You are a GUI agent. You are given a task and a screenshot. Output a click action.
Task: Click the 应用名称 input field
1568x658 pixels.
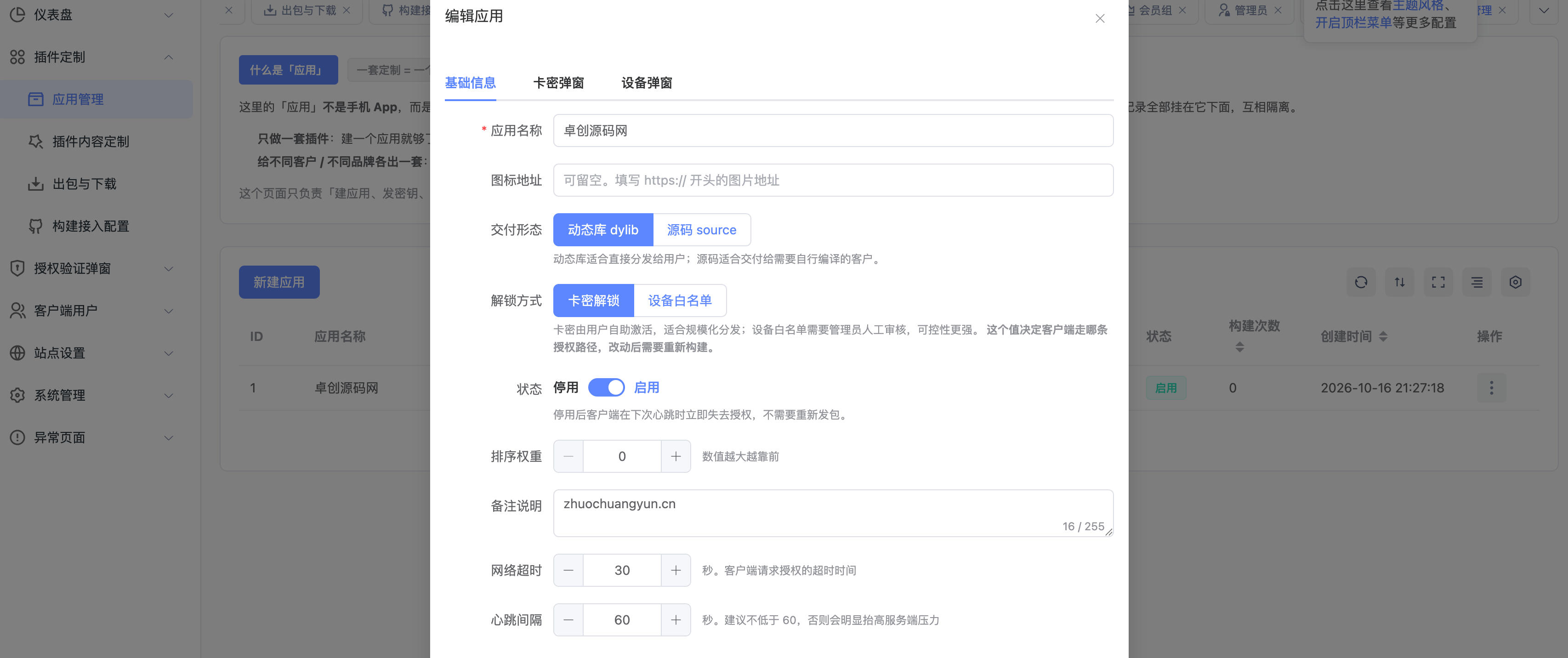pyautogui.click(x=833, y=130)
